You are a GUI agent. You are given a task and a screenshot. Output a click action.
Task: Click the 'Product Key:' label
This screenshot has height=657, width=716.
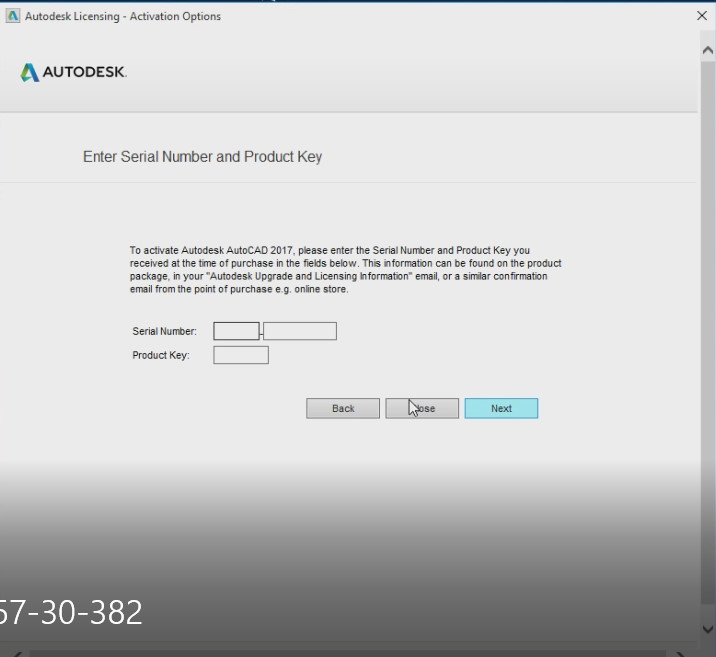click(x=161, y=355)
